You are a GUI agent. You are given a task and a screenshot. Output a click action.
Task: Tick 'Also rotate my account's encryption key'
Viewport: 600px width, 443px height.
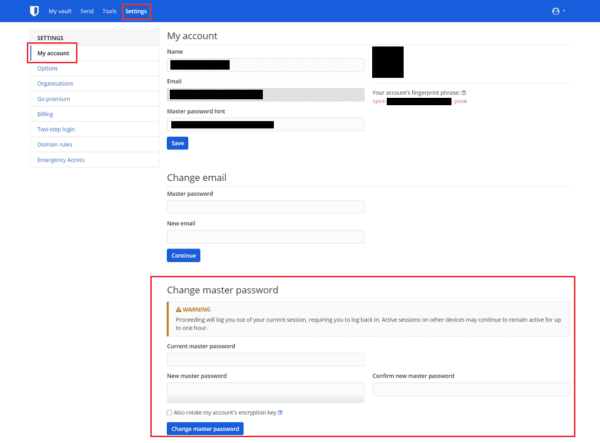169,412
